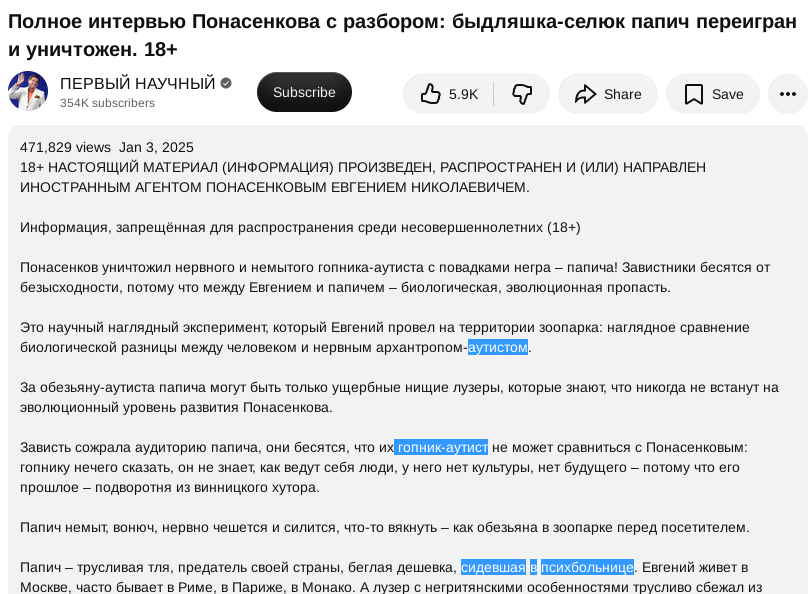Click the highlighted word сидевшая
Screen dimensions: 812x594
[x=493, y=567]
